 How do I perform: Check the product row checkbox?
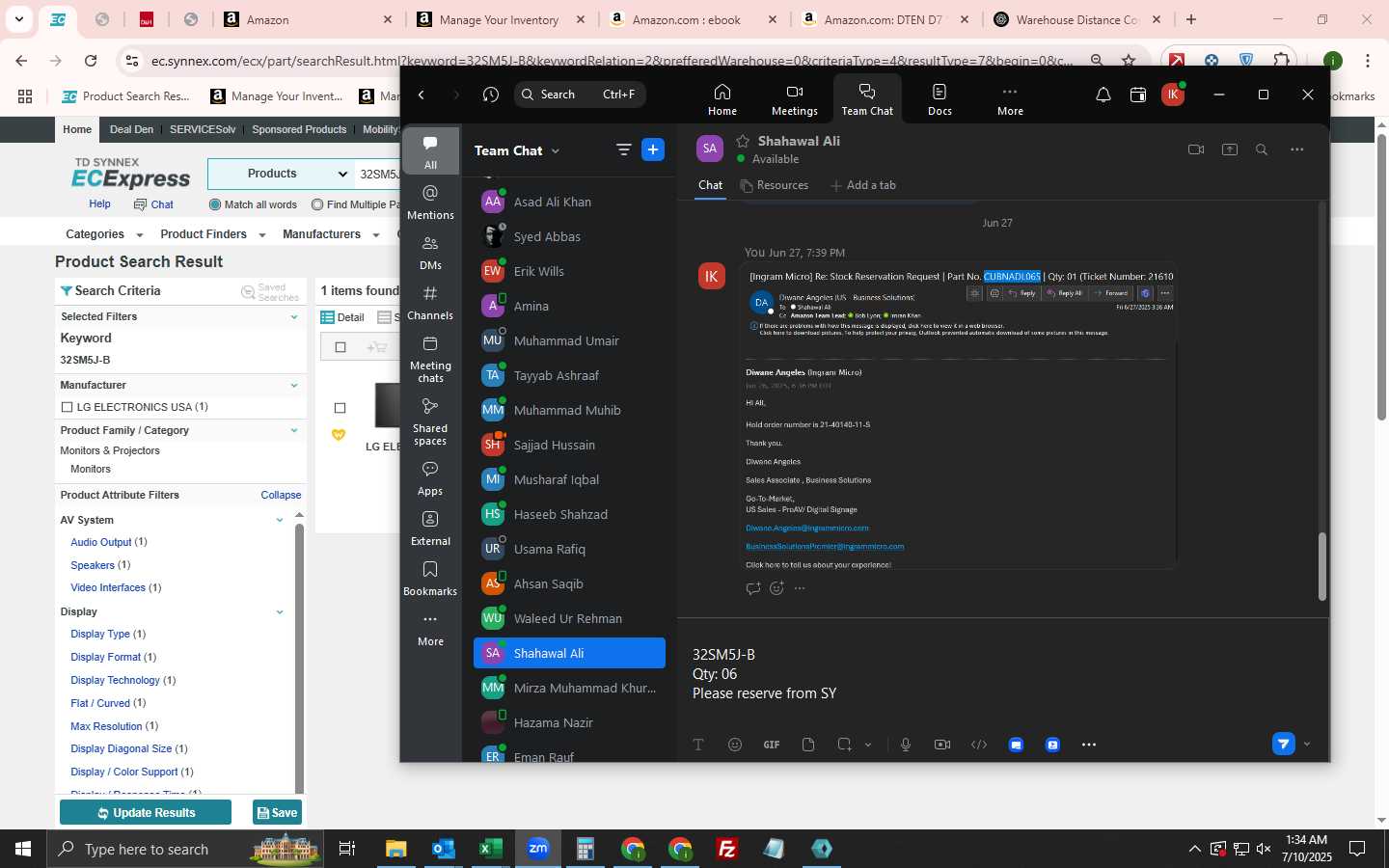340,408
